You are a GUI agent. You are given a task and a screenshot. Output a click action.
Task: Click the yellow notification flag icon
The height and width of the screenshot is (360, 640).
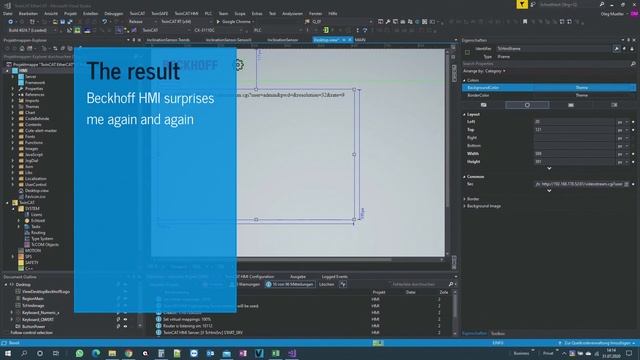pyautogui.click(x=522, y=4)
